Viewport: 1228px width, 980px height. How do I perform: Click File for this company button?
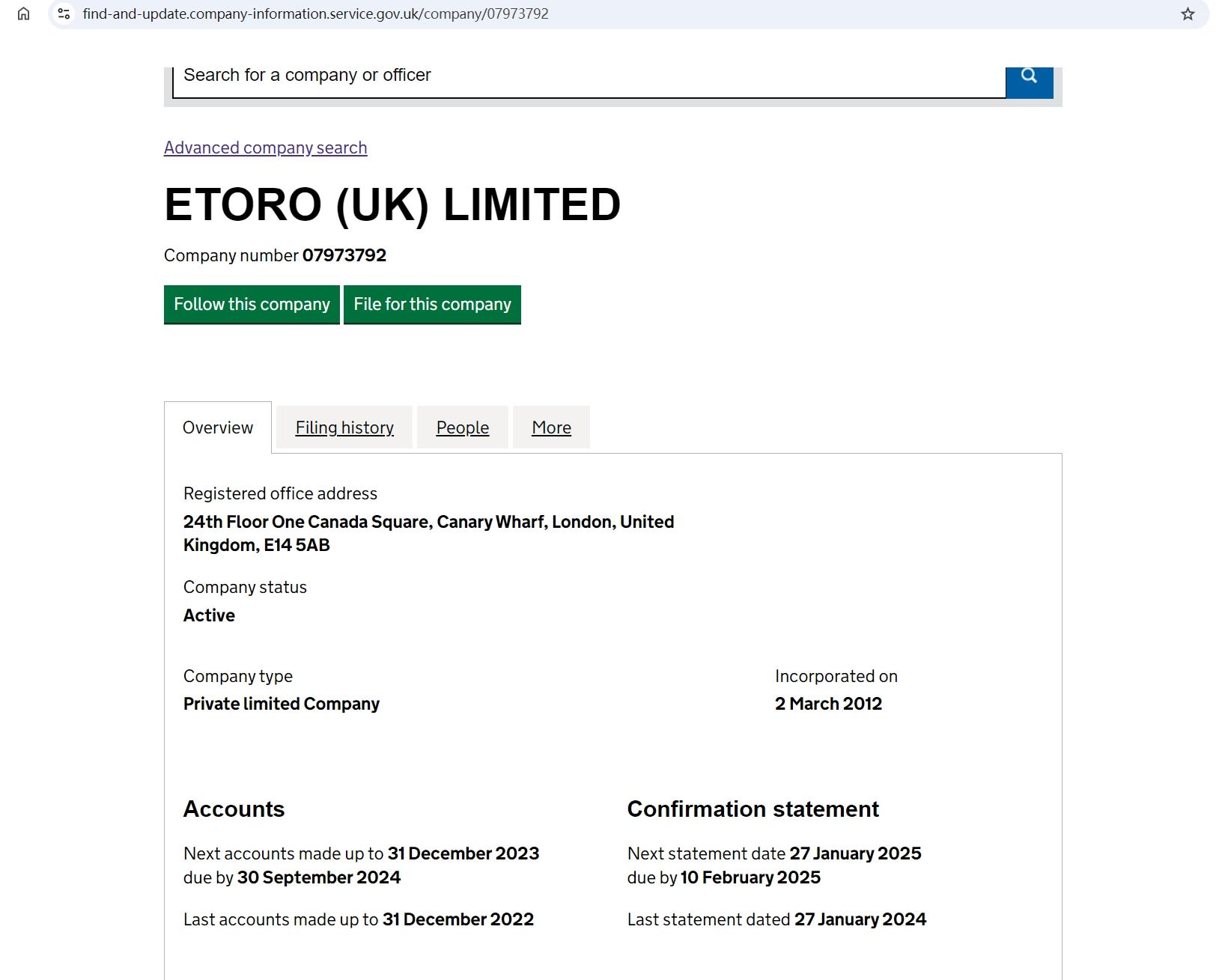pos(432,305)
